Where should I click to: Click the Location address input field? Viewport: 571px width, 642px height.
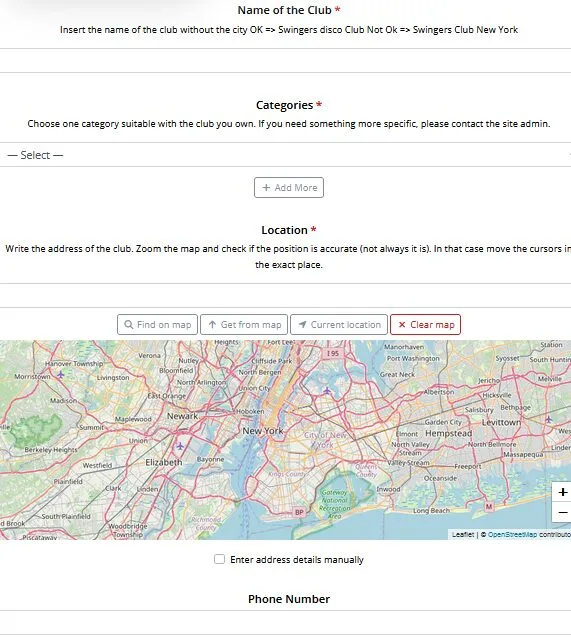[x=285, y=295]
